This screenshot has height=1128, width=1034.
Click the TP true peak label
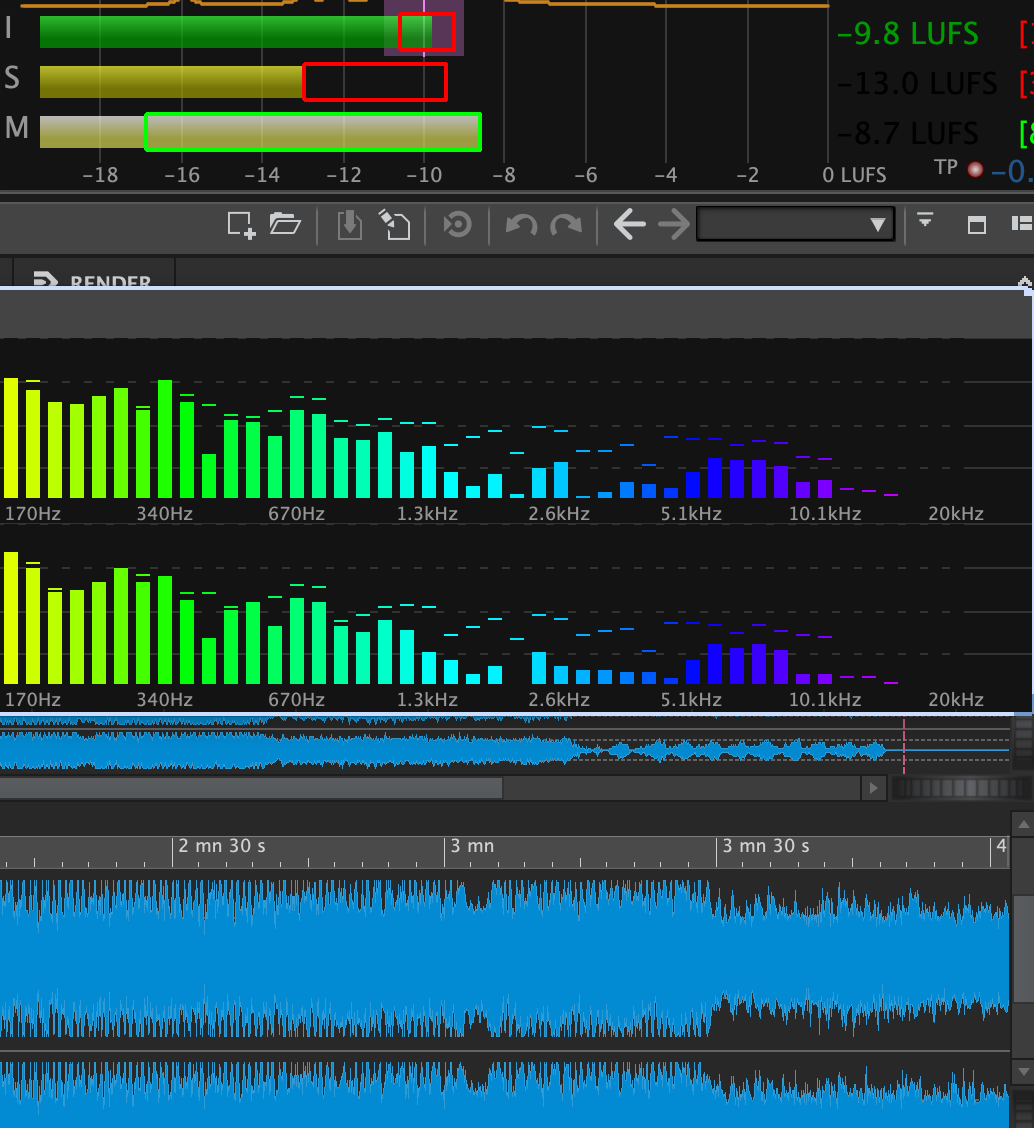click(946, 168)
